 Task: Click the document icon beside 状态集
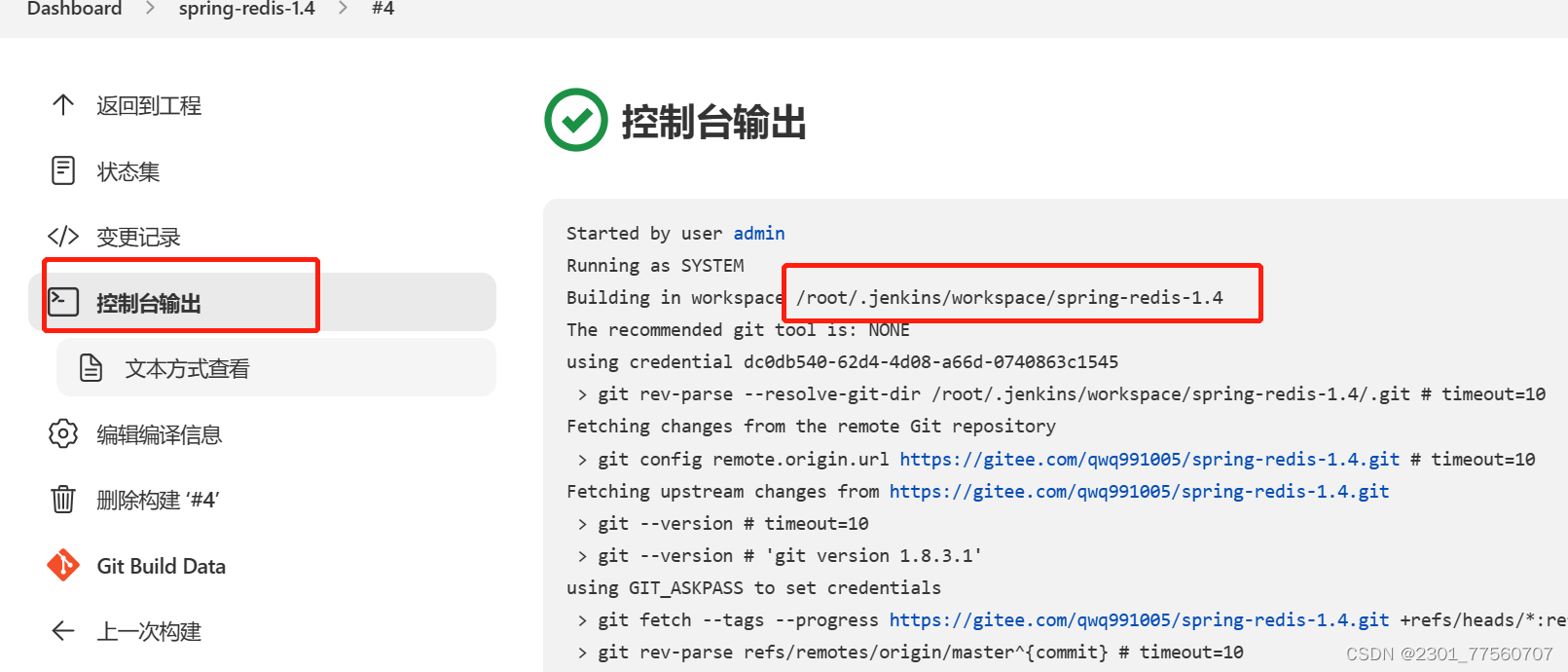coord(63,170)
